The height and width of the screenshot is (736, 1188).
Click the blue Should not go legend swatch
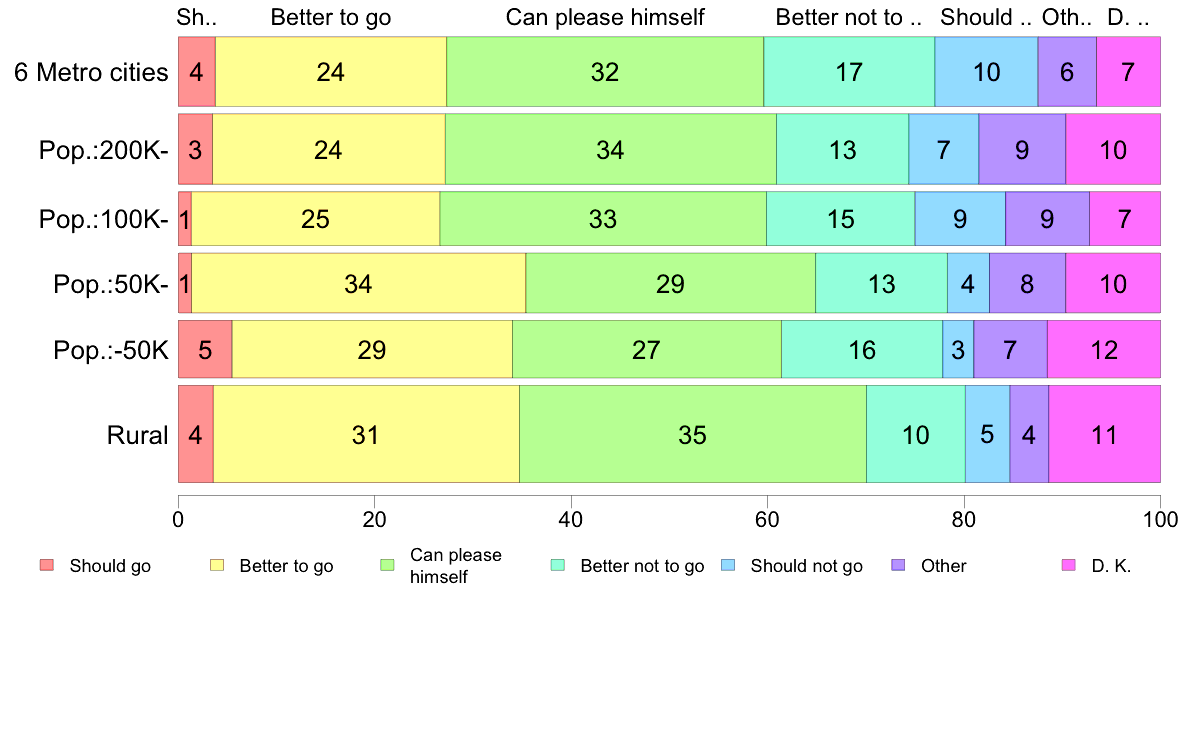728,565
